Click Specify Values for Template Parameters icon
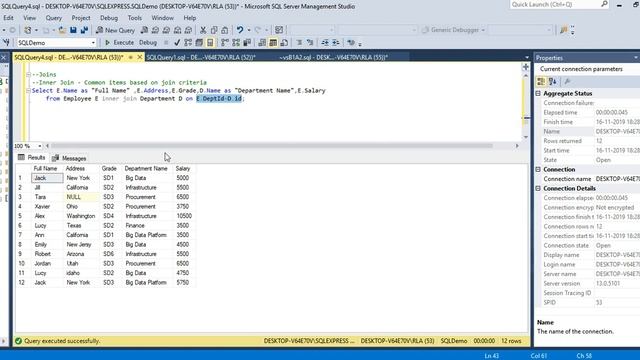The width and height of the screenshot is (640, 360). (x=351, y=42)
